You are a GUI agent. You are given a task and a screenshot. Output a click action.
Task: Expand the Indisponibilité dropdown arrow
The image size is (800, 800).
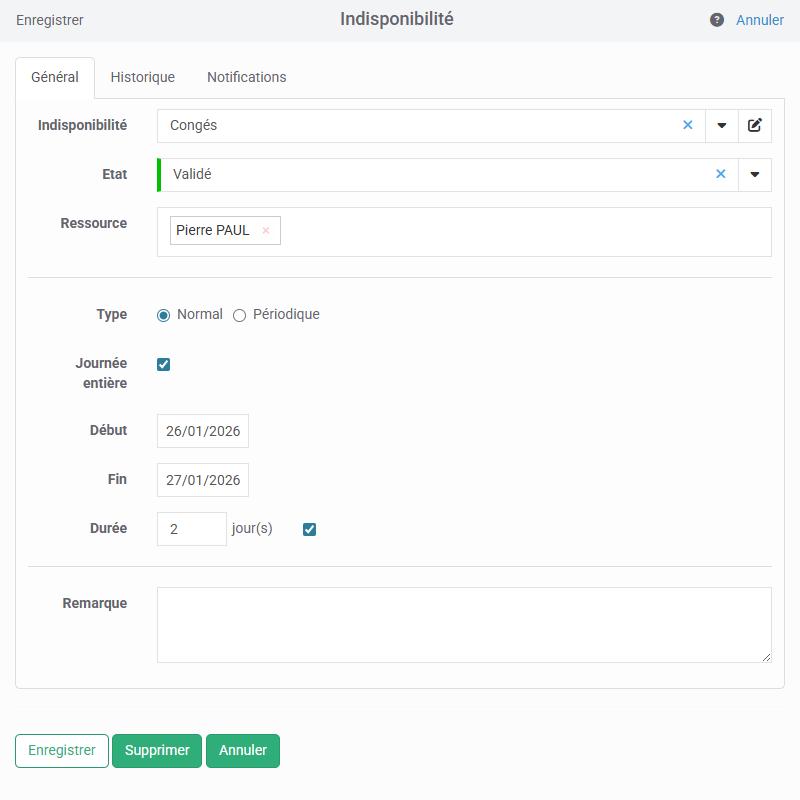721,126
